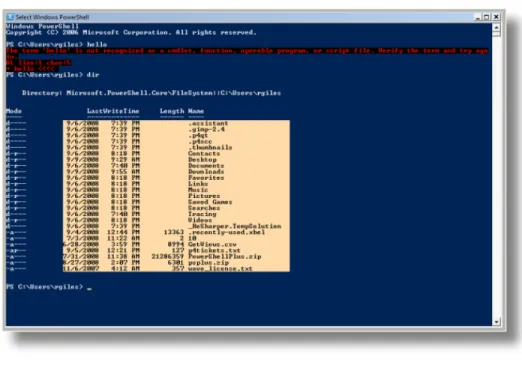Image resolution: width=522 pixels, height=369 pixels.
Task: Minimize the Windows PowerShell window
Action: [478, 17]
